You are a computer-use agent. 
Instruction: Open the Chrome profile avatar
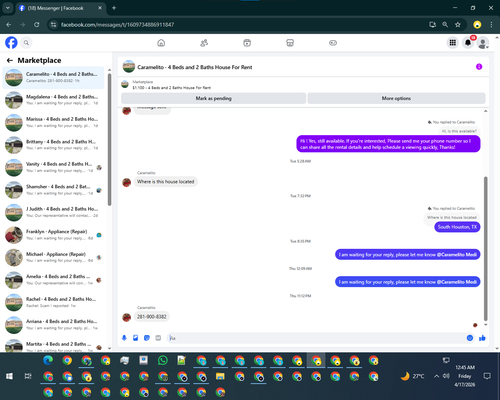(477, 25)
